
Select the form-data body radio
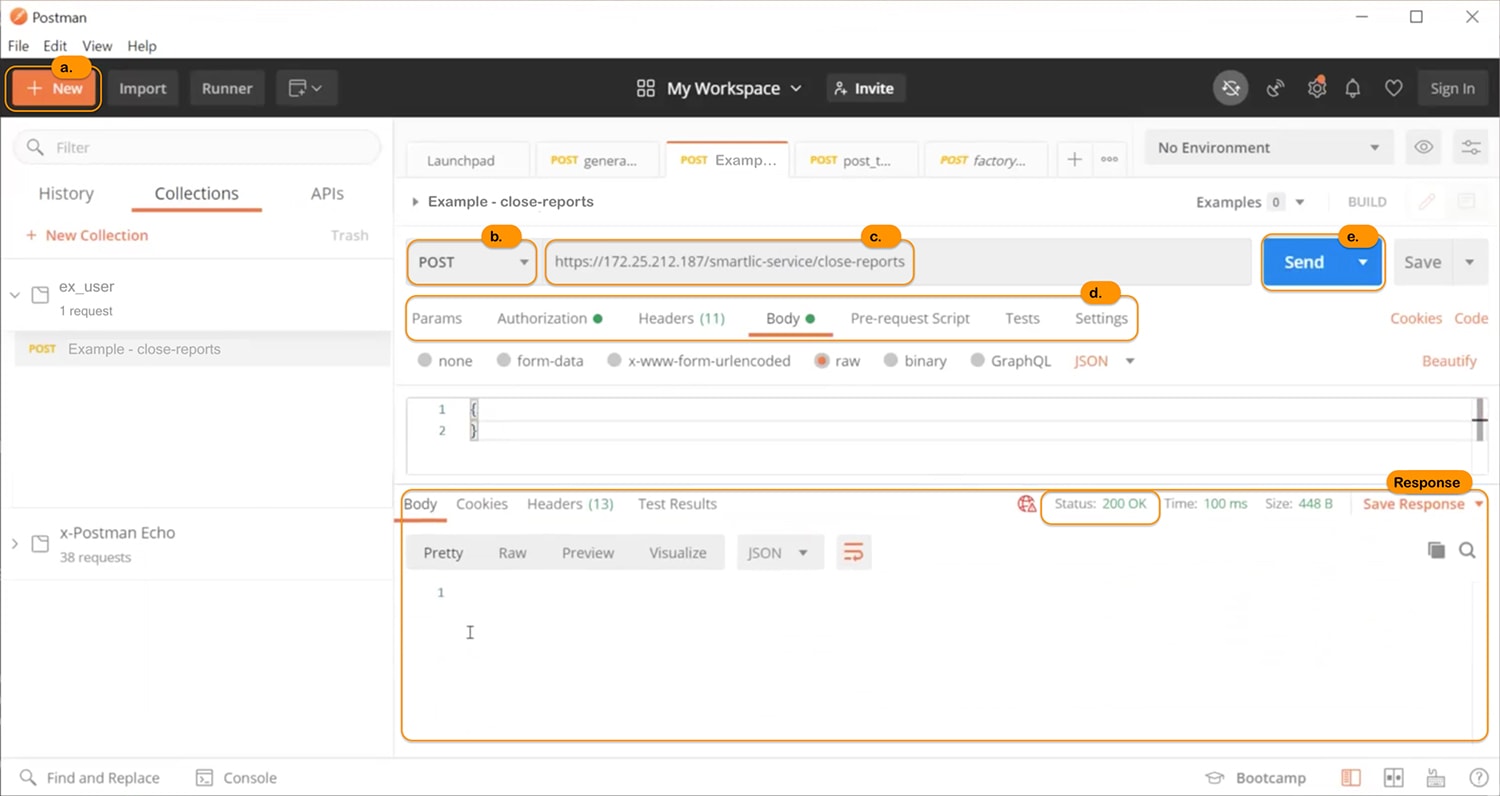click(504, 361)
